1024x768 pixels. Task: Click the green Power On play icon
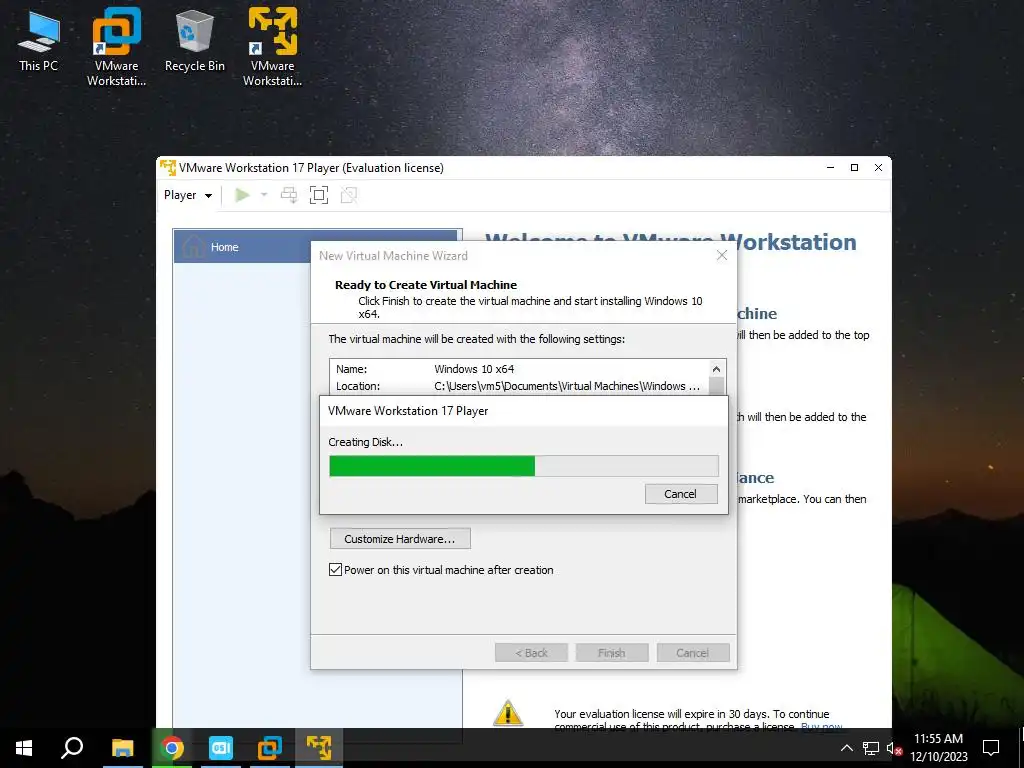(242, 195)
